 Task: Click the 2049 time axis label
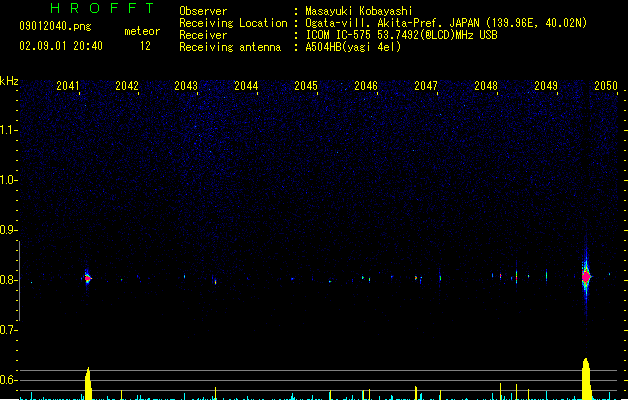click(x=546, y=86)
